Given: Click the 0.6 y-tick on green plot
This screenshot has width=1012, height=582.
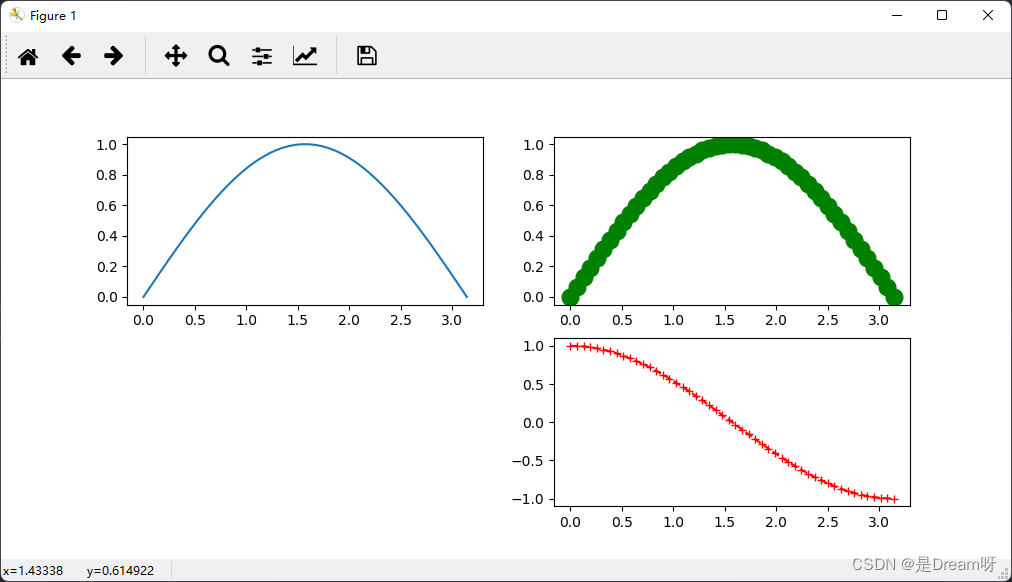Looking at the screenshot, I should point(534,206).
